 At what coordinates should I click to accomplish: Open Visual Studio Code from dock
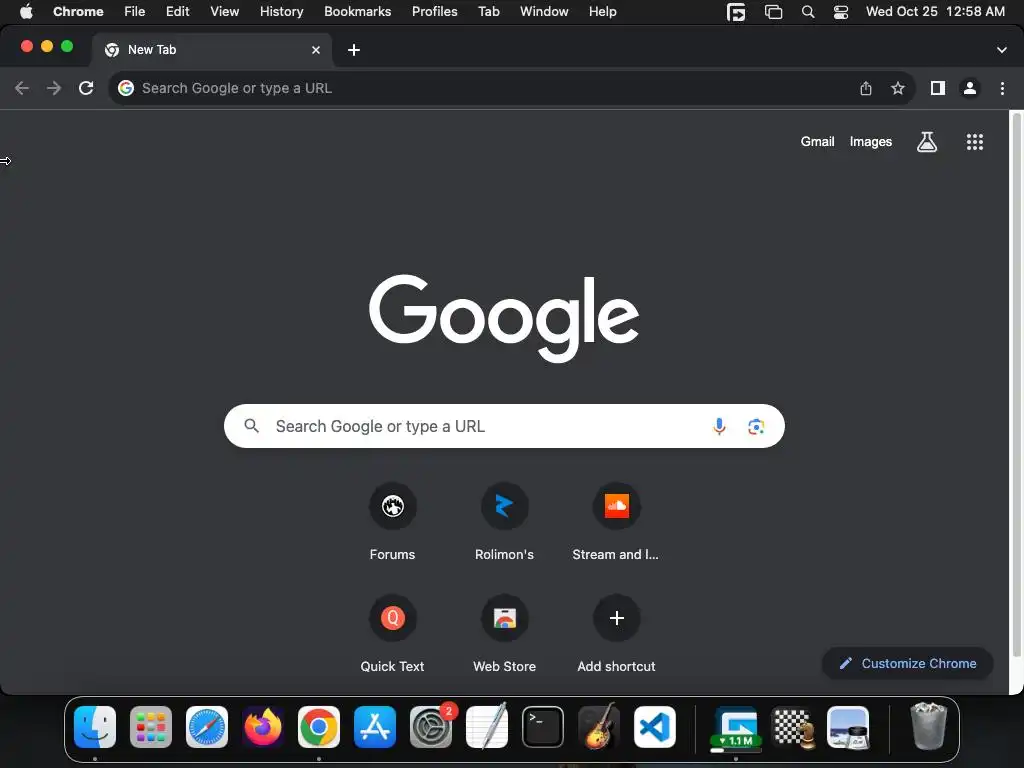(x=655, y=727)
